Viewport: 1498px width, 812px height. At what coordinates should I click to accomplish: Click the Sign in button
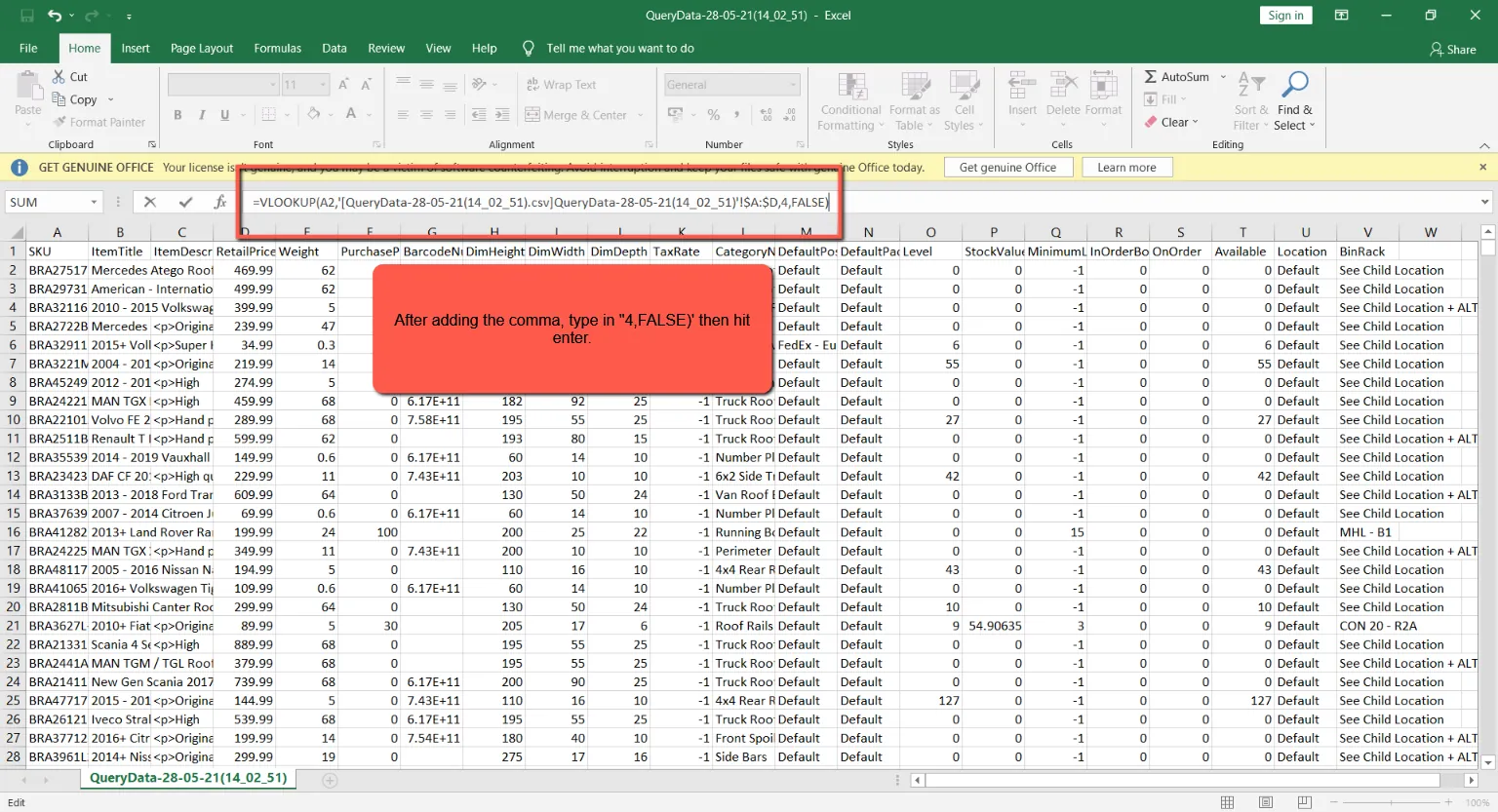[1285, 15]
